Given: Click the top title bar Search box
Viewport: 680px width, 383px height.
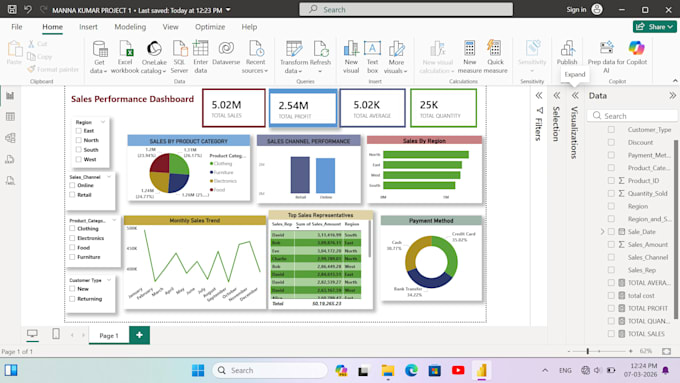Looking at the screenshot, I should point(406,9).
